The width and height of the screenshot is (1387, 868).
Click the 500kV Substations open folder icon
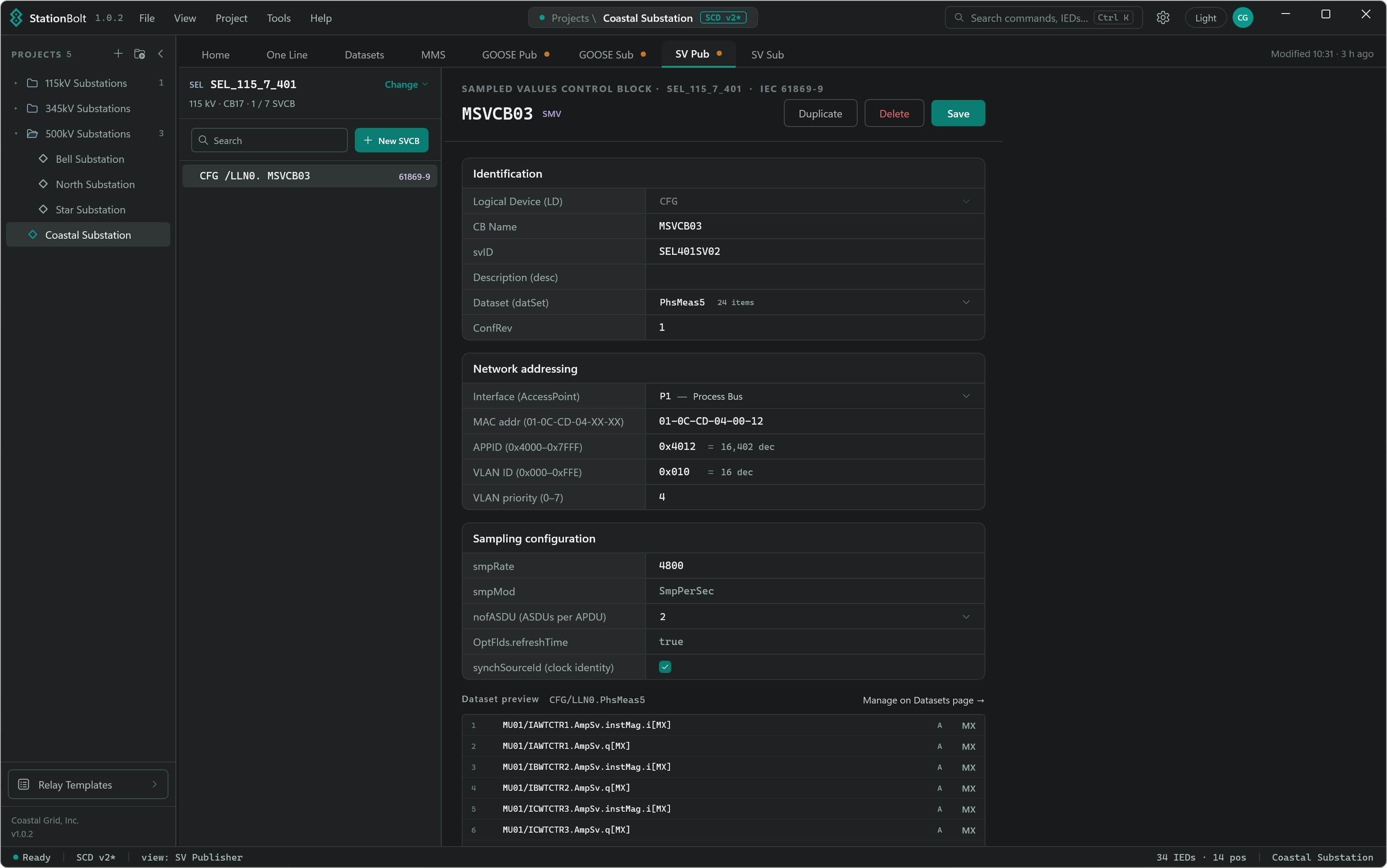pos(33,134)
